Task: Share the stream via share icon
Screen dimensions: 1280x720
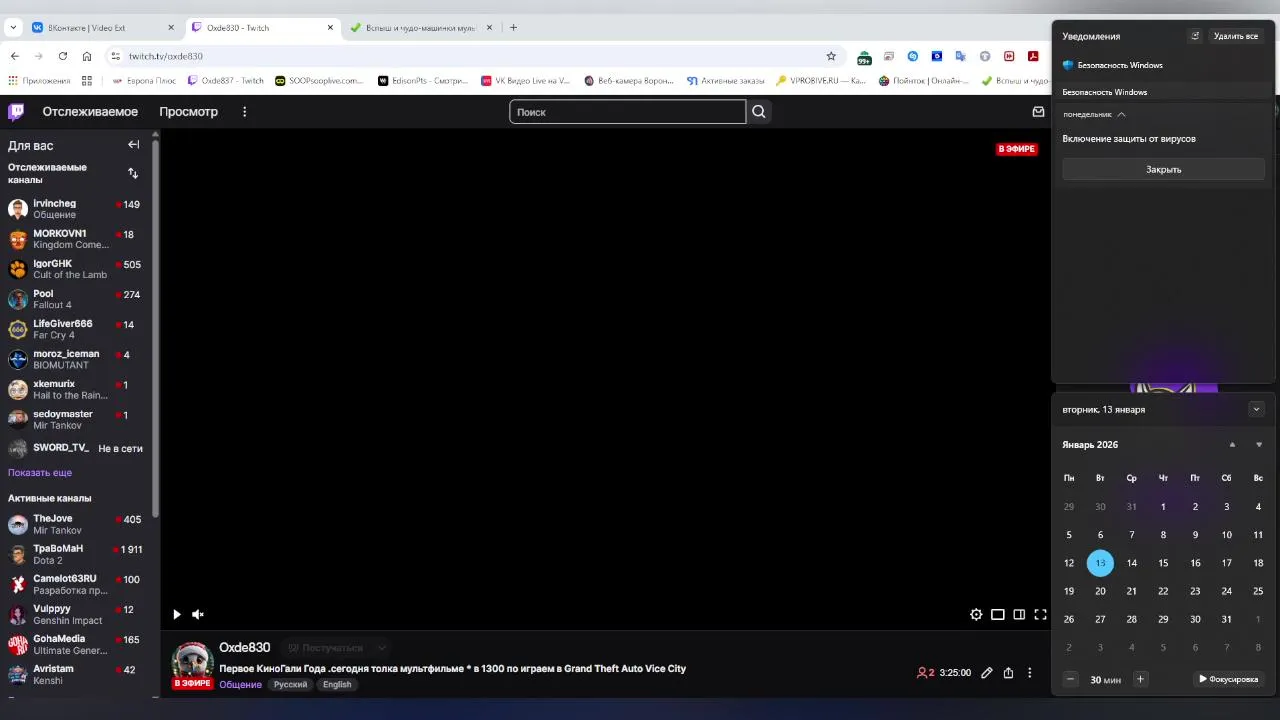Action: 1008,673
